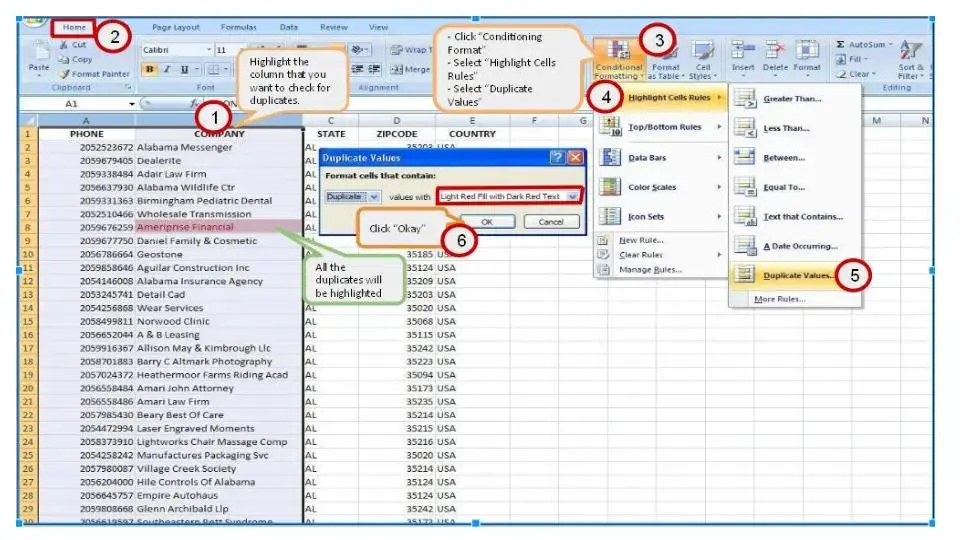The height and width of the screenshot is (540, 960).
Task: Select Duplicate Values menu entry
Action: coord(797,274)
